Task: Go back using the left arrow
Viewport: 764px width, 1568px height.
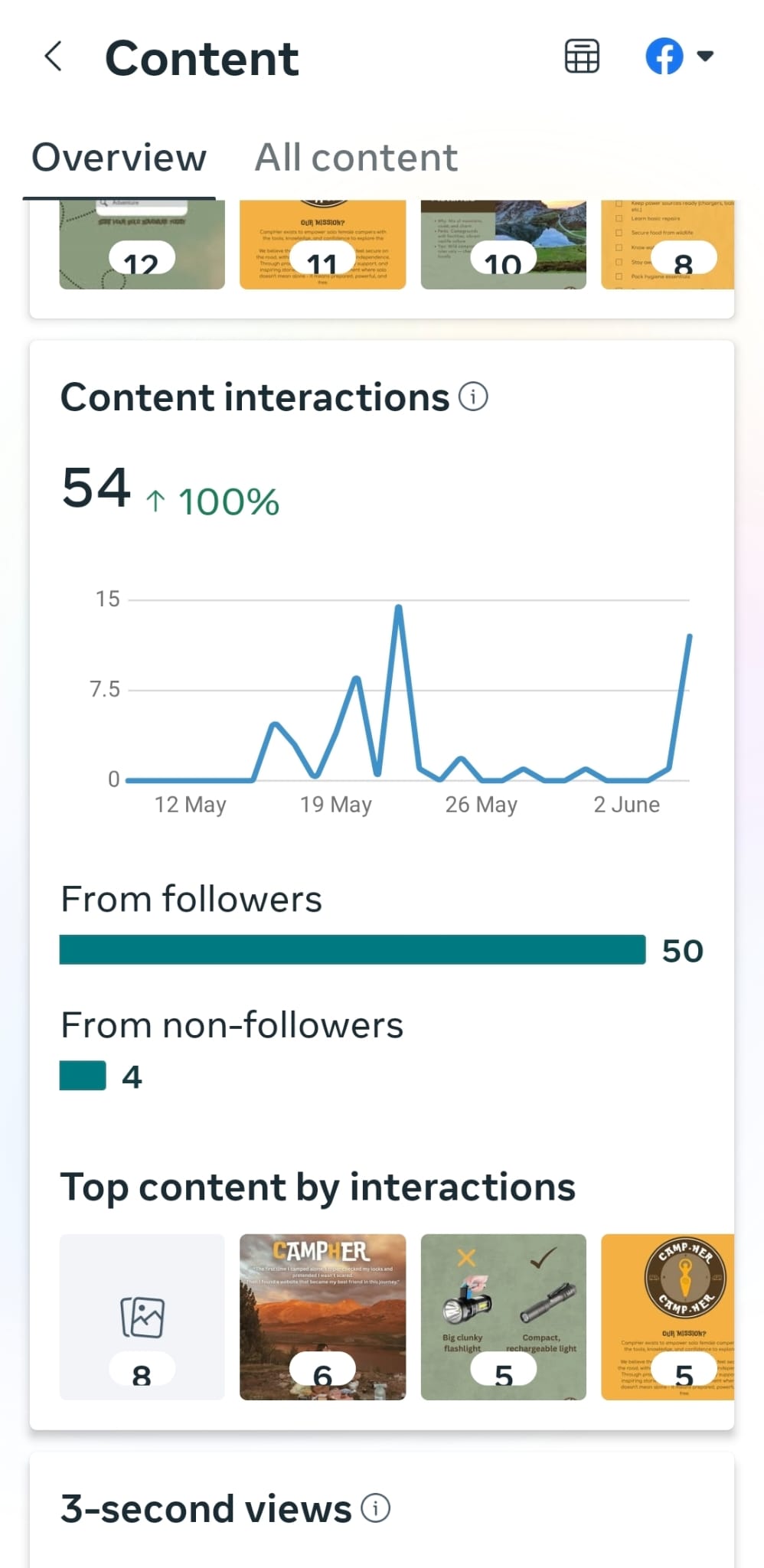Action: tap(53, 57)
